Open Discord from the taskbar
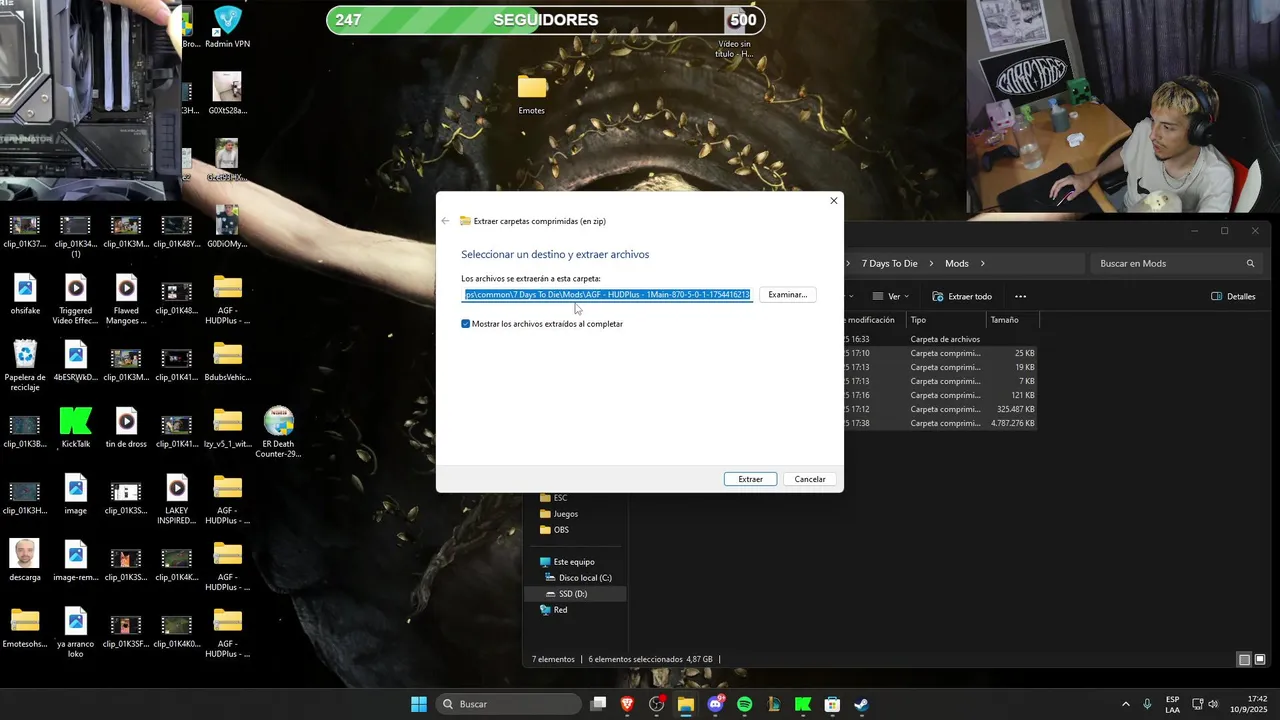This screenshot has width=1280, height=720. tap(715, 704)
